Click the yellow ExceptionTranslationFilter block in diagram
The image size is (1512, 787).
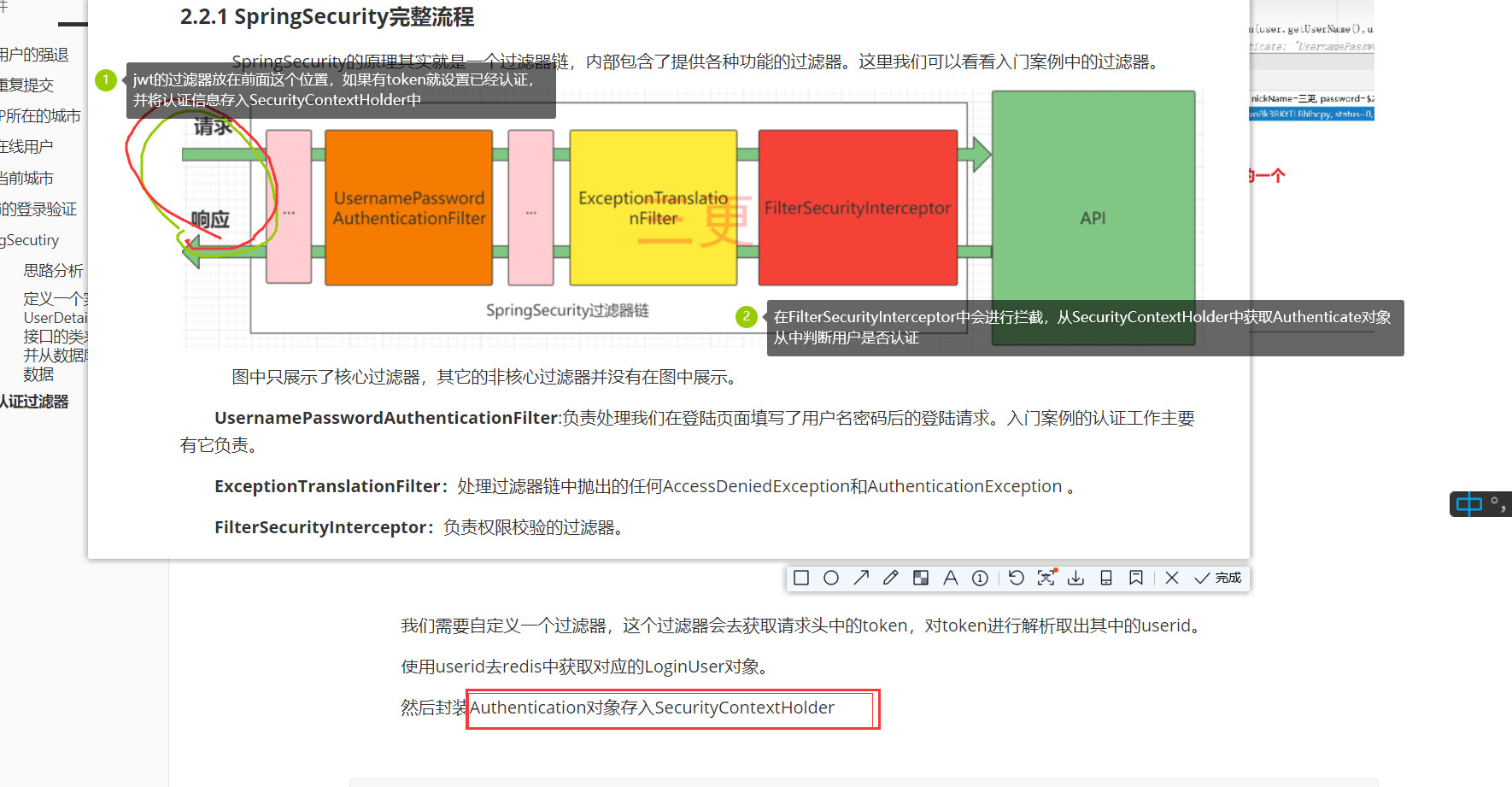point(653,208)
